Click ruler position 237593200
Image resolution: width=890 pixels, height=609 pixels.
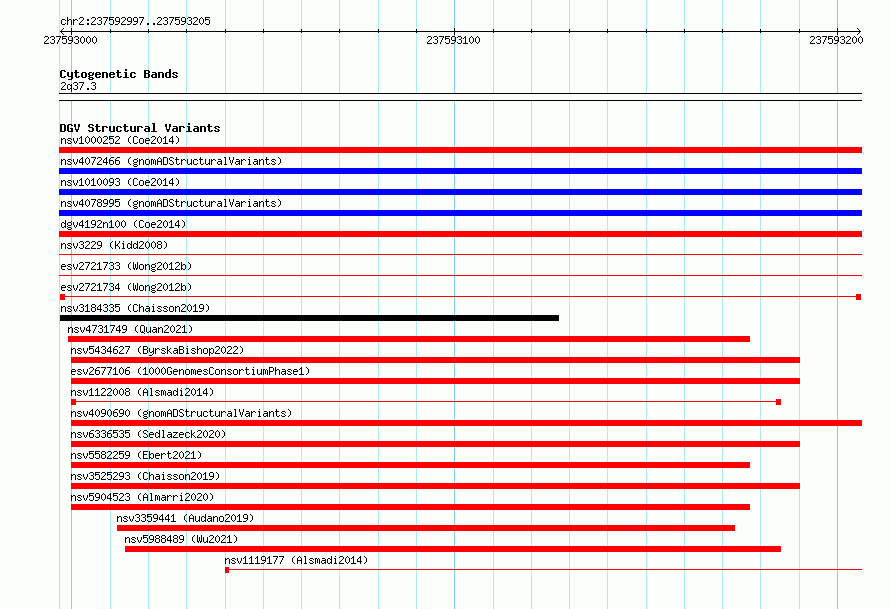pos(837,40)
